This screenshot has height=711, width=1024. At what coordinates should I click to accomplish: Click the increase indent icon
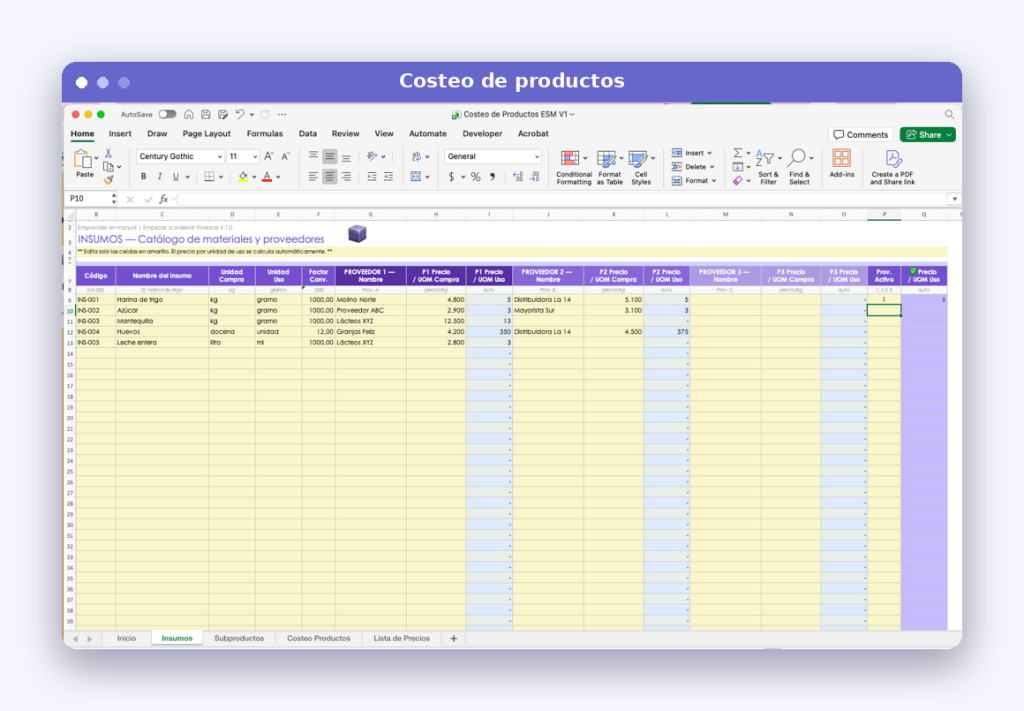click(x=389, y=177)
